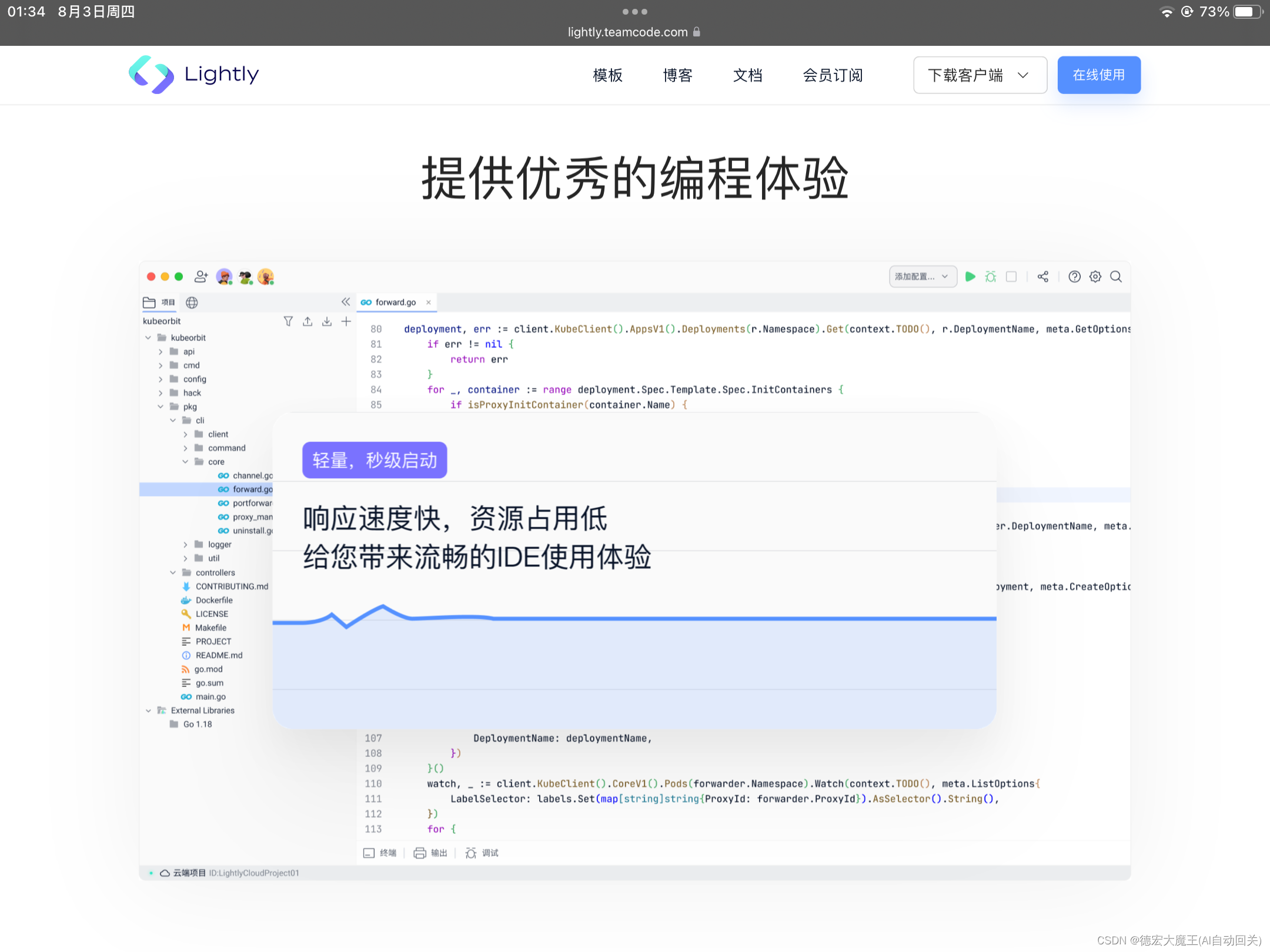The width and height of the screenshot is (1270, 952).
Task: Click the globe icon beside project tab
Action: pyautogui.click(x=192, y=302)
